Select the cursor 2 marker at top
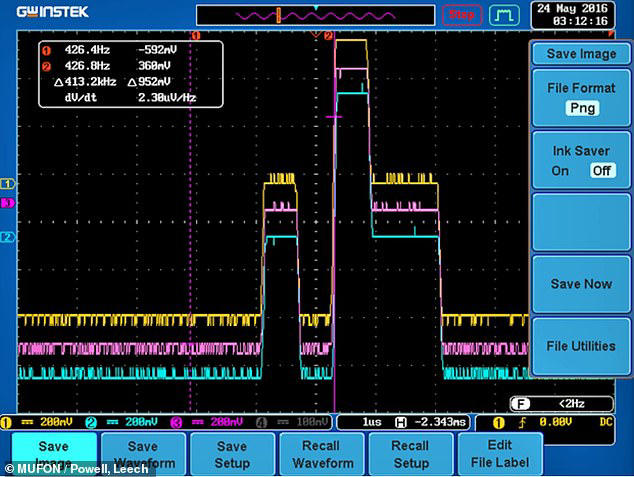The width and height of the screenshot is (634, 477). [328, 36]
